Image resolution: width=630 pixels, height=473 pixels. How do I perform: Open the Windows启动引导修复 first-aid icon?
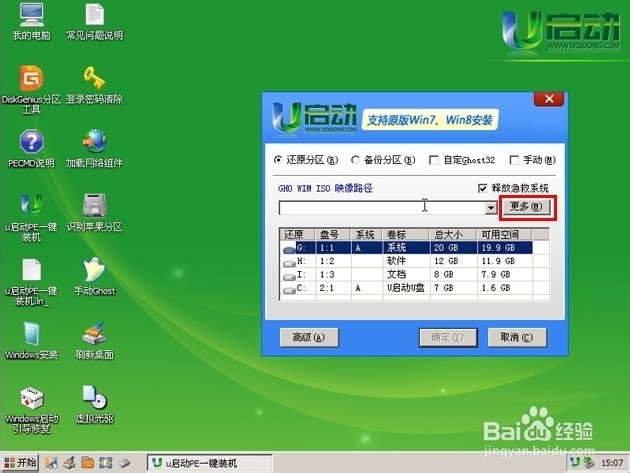pyautogui.click(x=31, y=410)
